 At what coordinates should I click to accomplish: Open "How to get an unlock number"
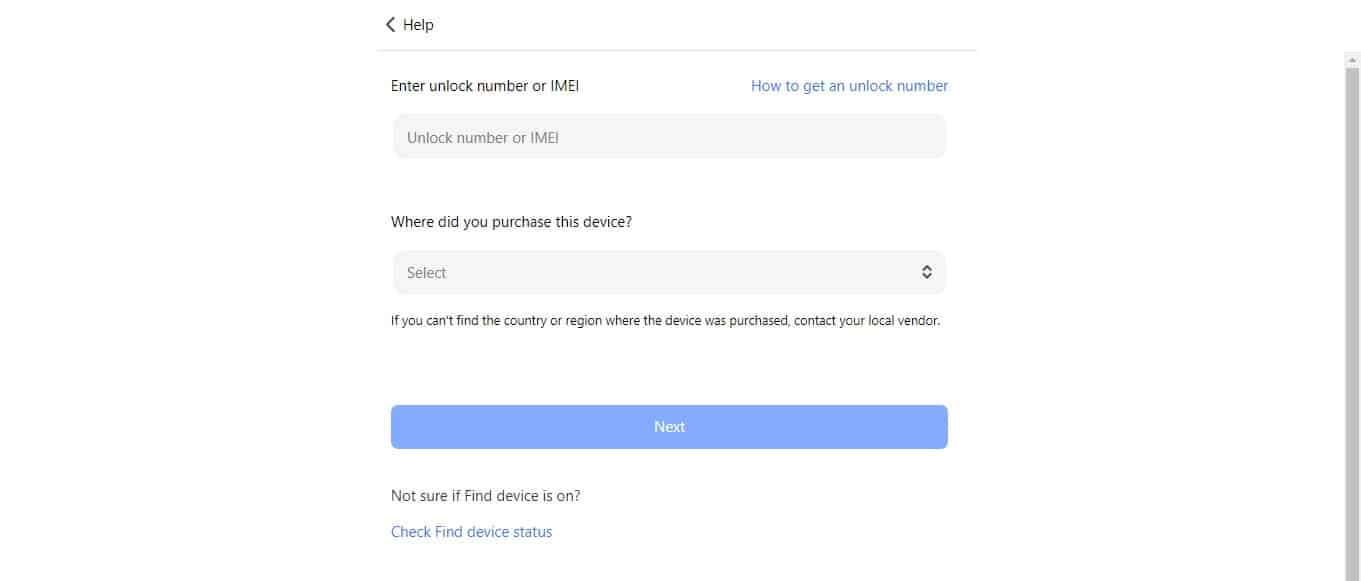(848, 85)
